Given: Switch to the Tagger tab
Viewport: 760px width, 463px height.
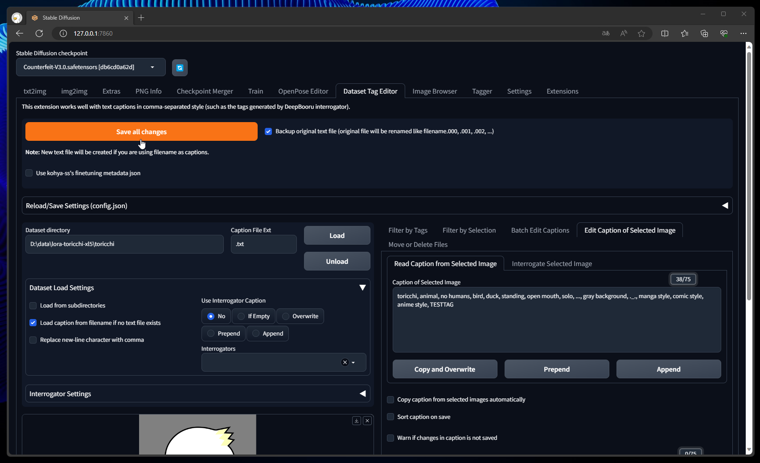Looking at the screenshot, I should [482, 91].
